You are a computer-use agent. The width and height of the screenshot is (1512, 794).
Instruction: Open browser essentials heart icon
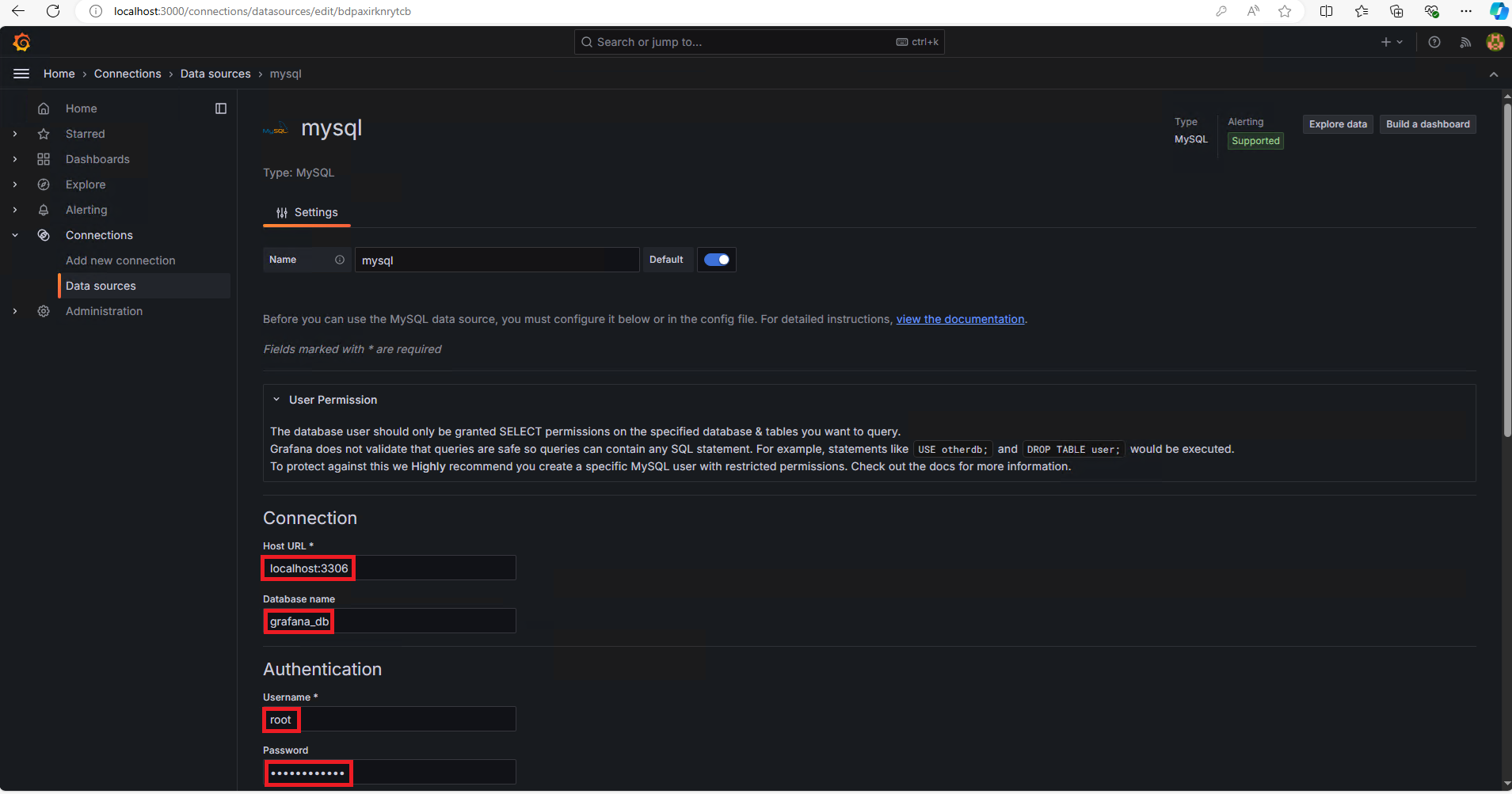click(1431, 11)
